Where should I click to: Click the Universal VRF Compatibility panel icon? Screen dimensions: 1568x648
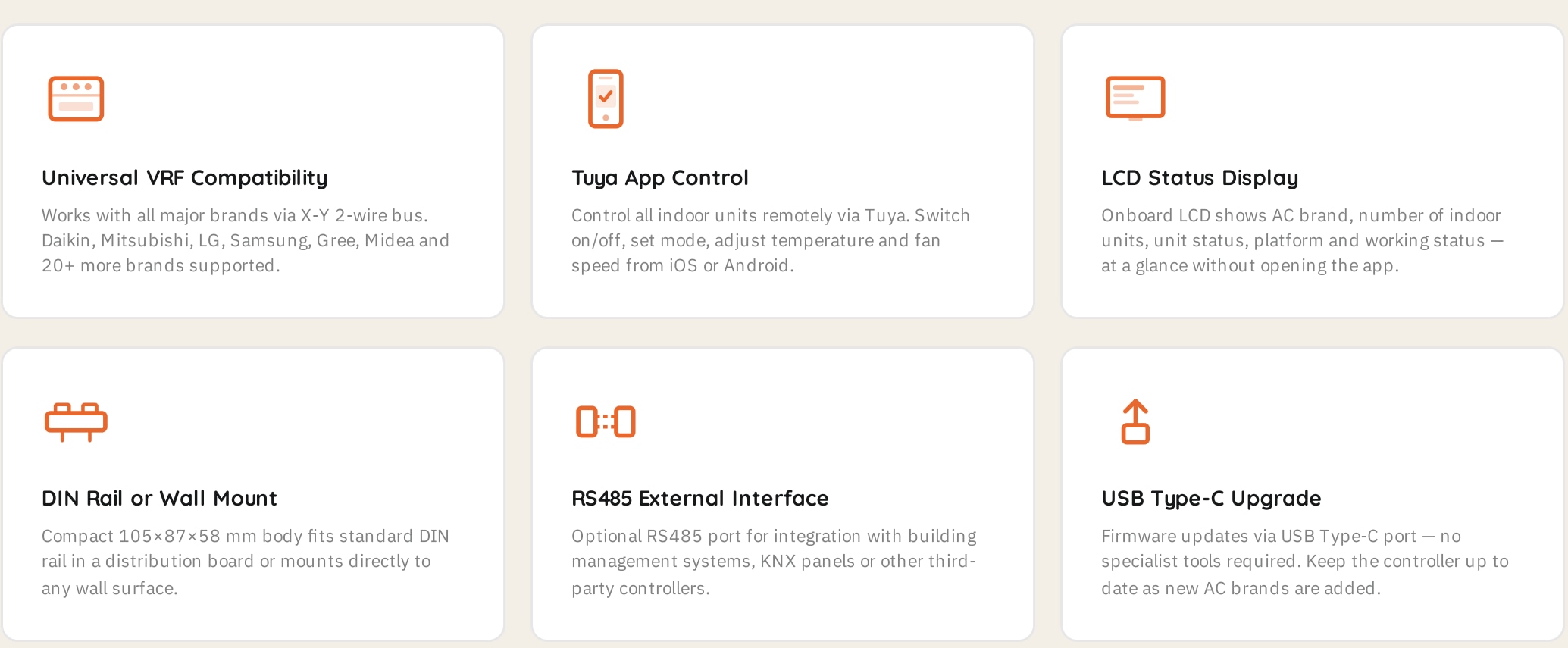[76, 99]
